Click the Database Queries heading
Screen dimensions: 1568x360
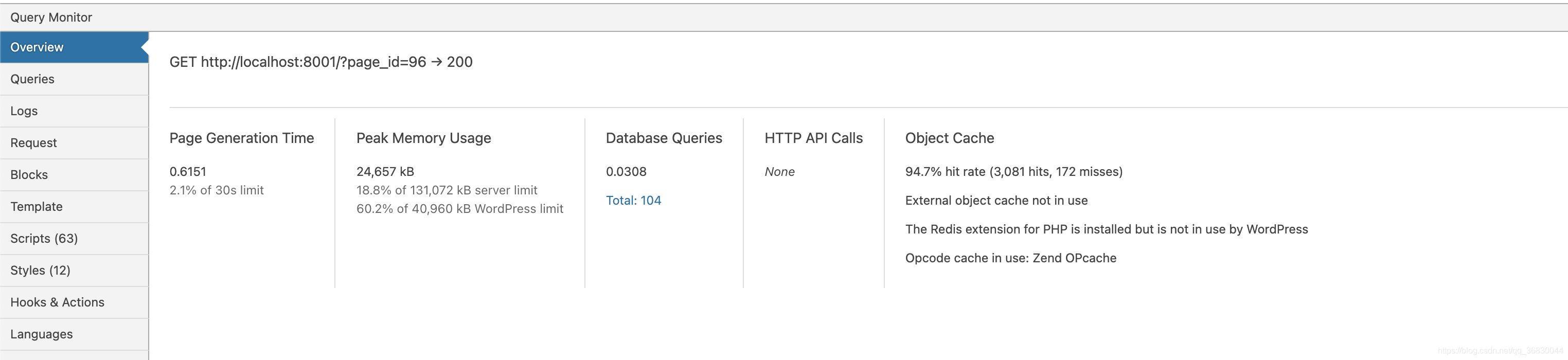tap(664, 138)
